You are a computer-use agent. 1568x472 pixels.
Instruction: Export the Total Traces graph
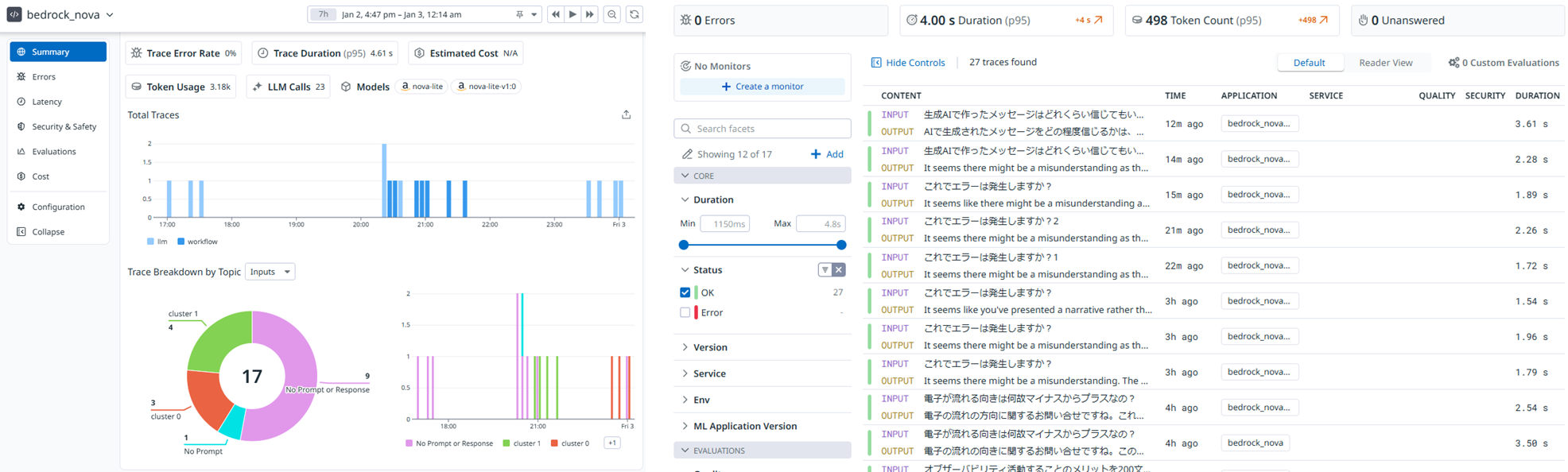point(627,114)
